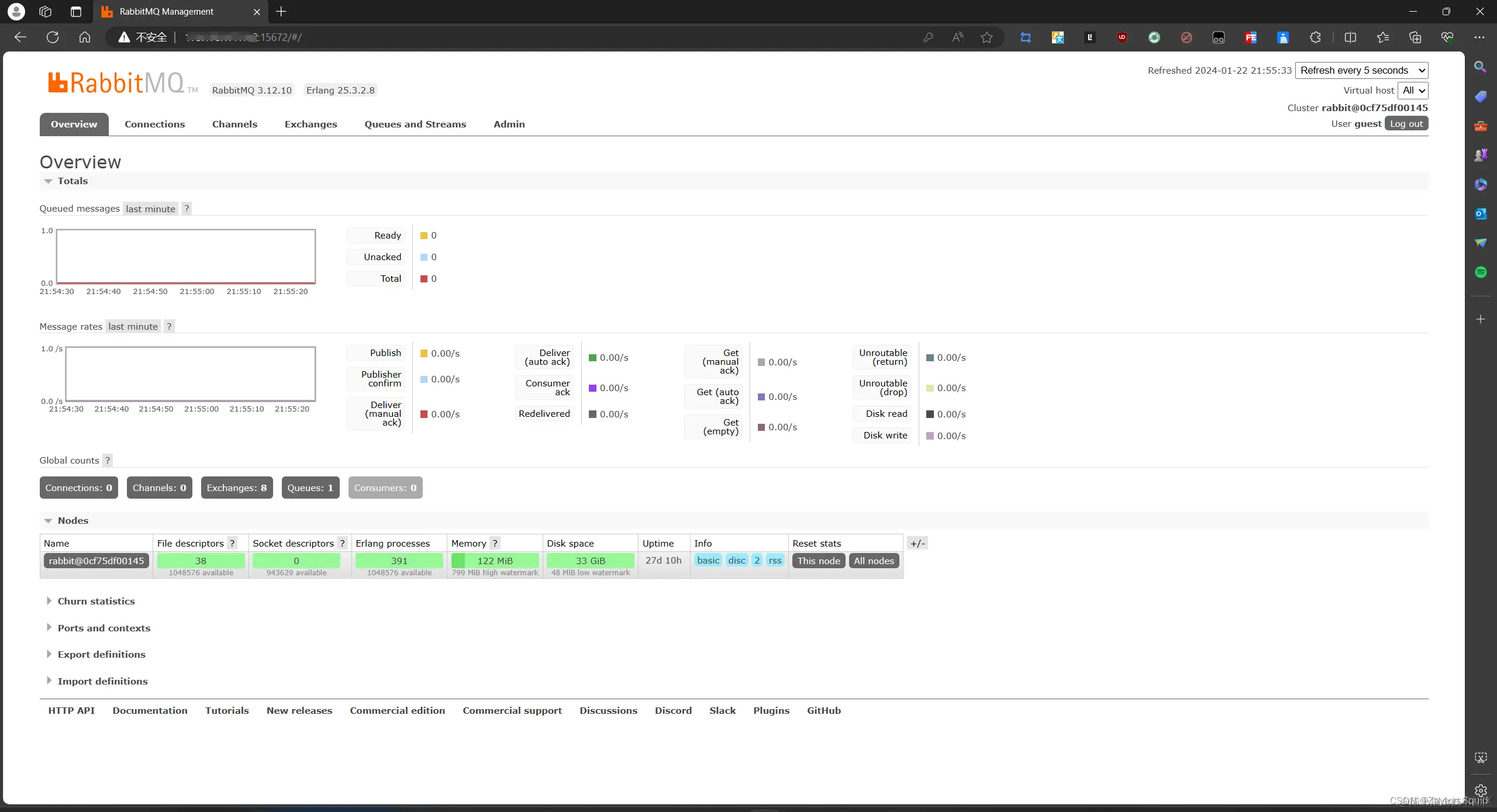Open the node rabbit@0cf75df00145 link
This screenshot has height=812, width=1497.
coord(96,561)
